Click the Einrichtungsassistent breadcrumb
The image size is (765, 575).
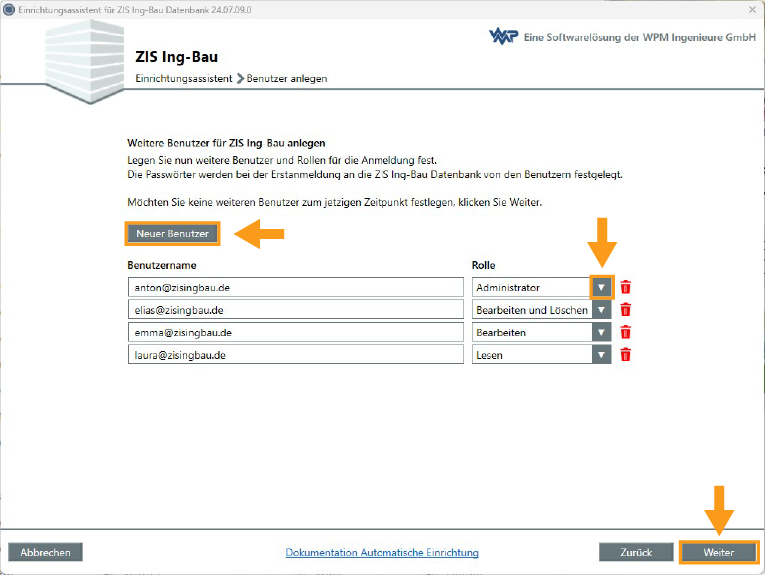coord(184,79)
